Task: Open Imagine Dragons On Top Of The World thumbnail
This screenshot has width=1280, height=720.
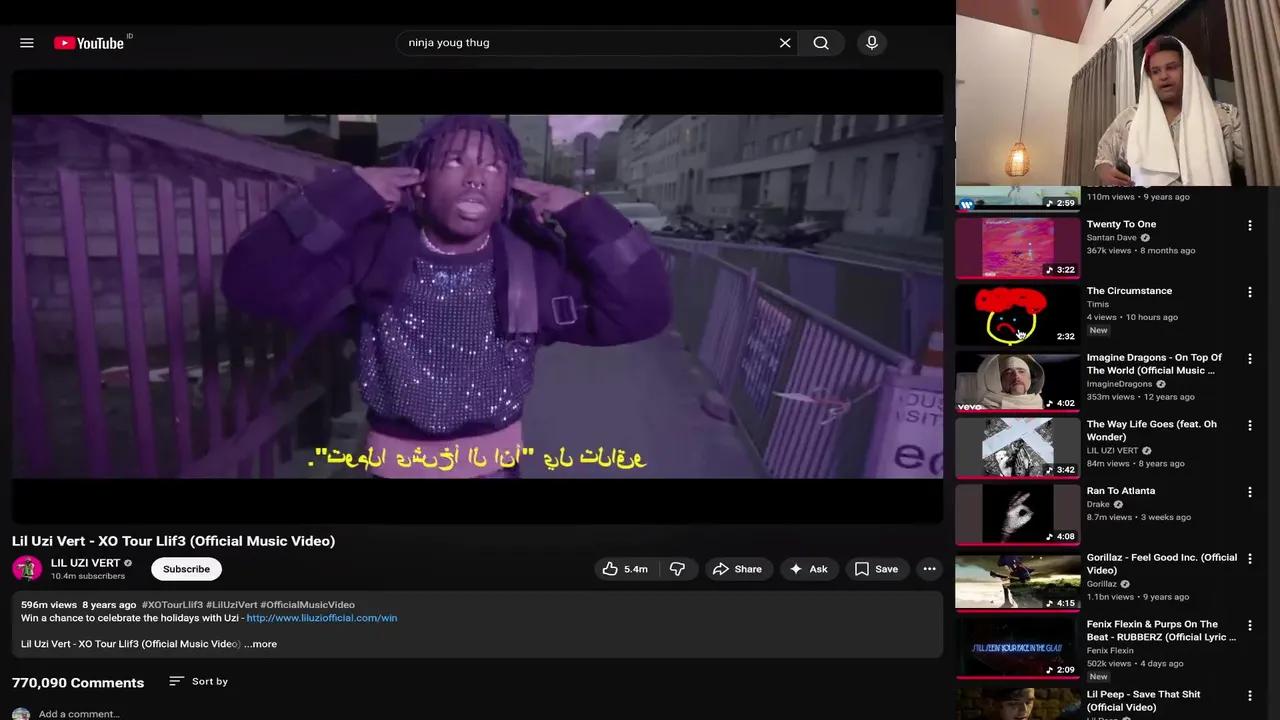Action: click(1017, 381)
